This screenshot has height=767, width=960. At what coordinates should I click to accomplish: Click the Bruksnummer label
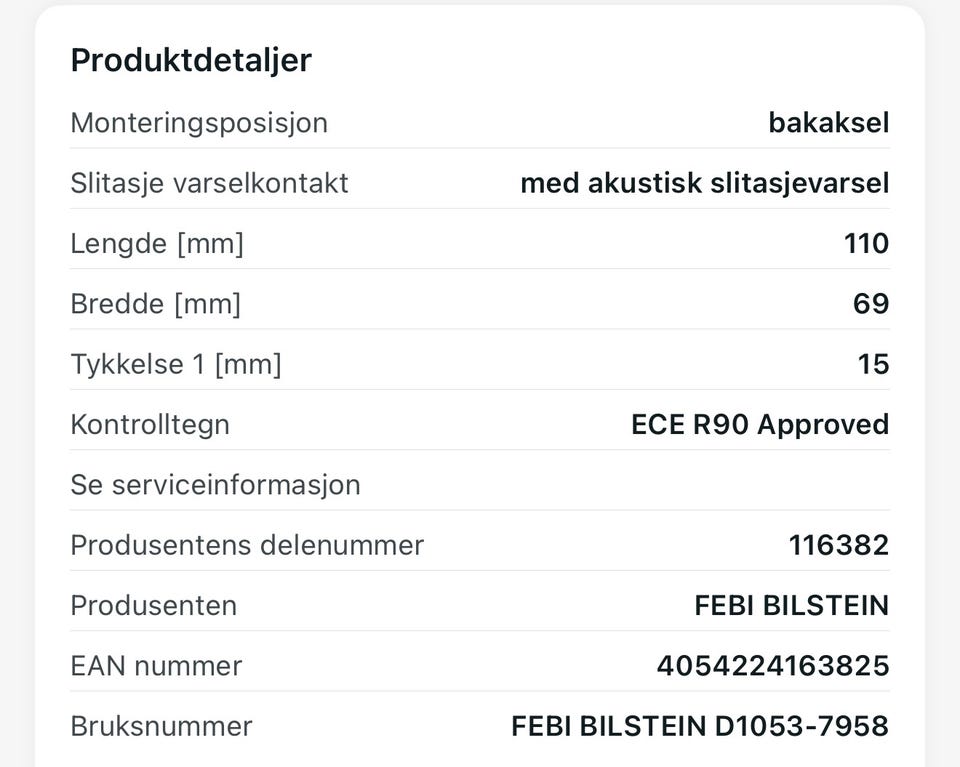(161, 727)
